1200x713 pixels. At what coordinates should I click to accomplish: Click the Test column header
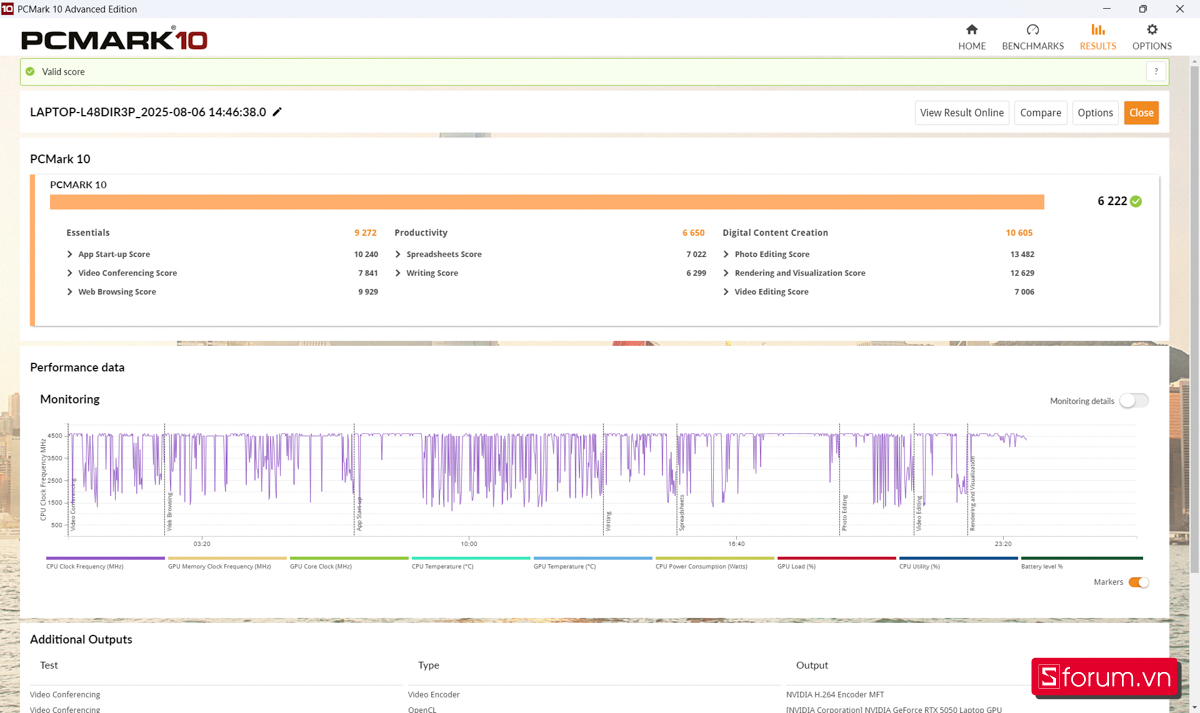[x=49, y=665]
